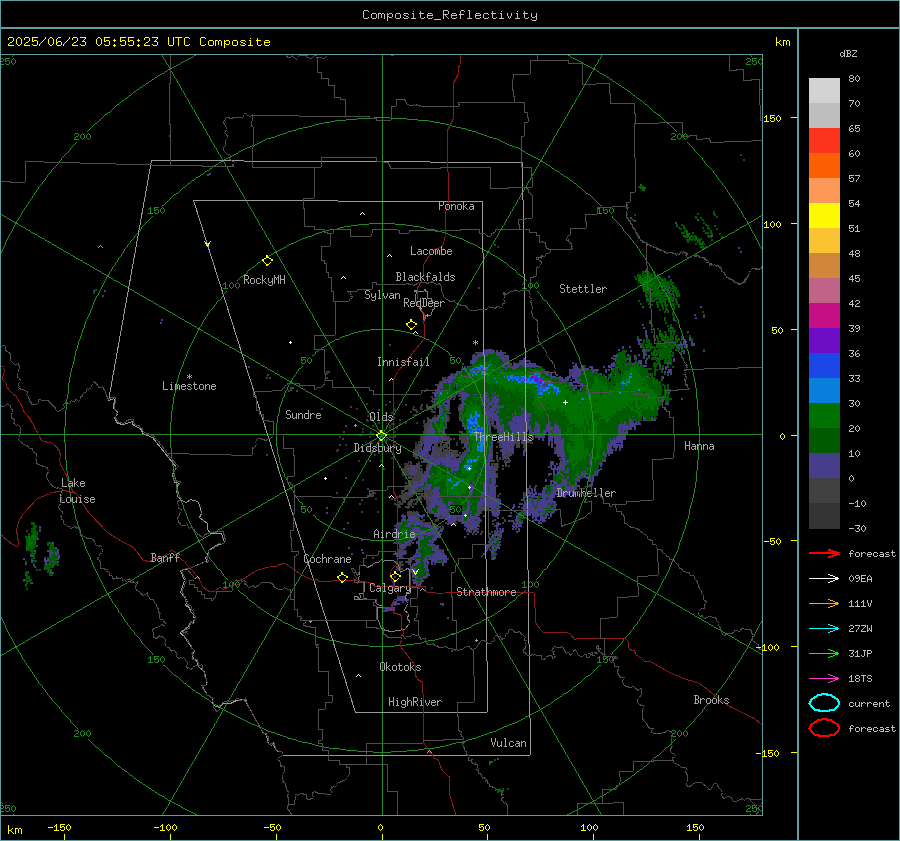Click the Lacombe label
The height and width of the screenshot is (841, 900).
(430, 251)
